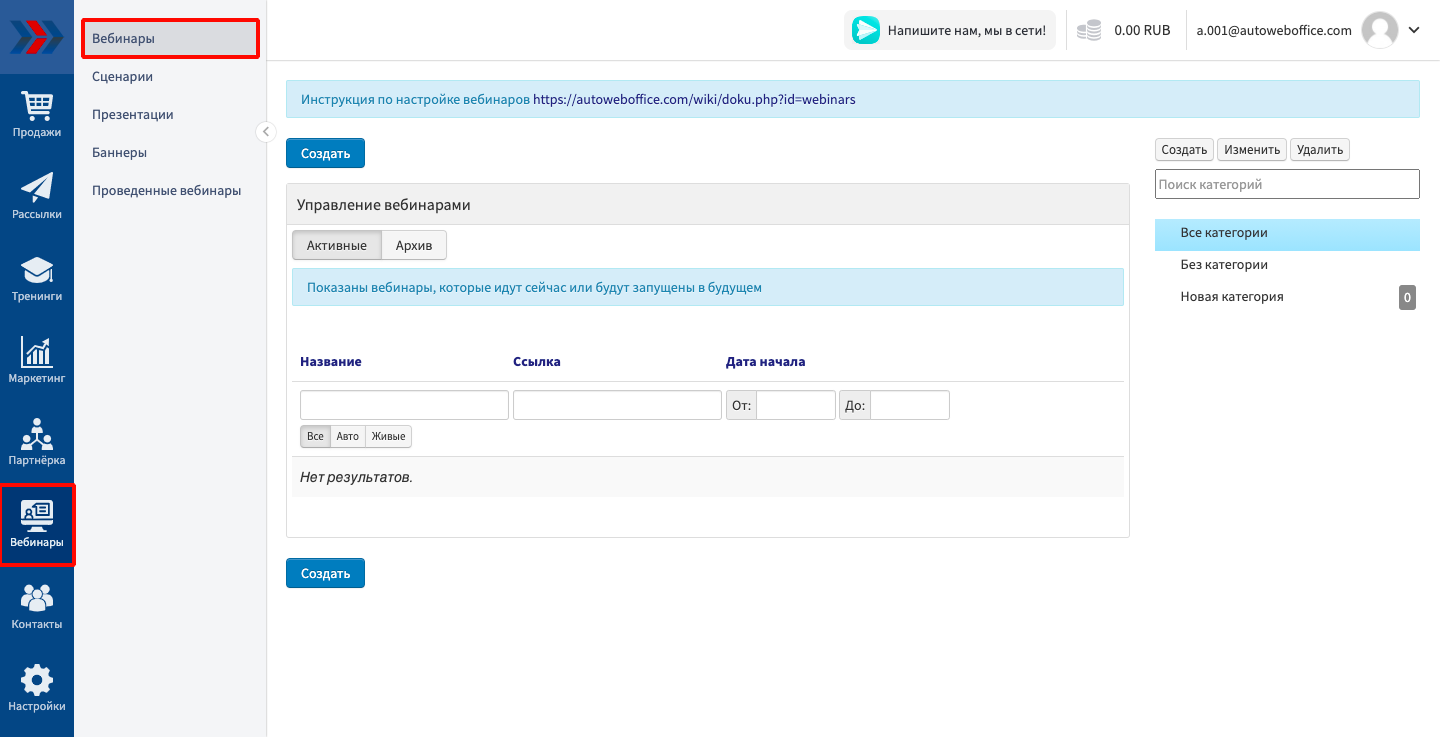Image resolution: width=1440 pixels, height=737 pixels.
Task: Collapse the left submenu panel
Action: point(266,132)
